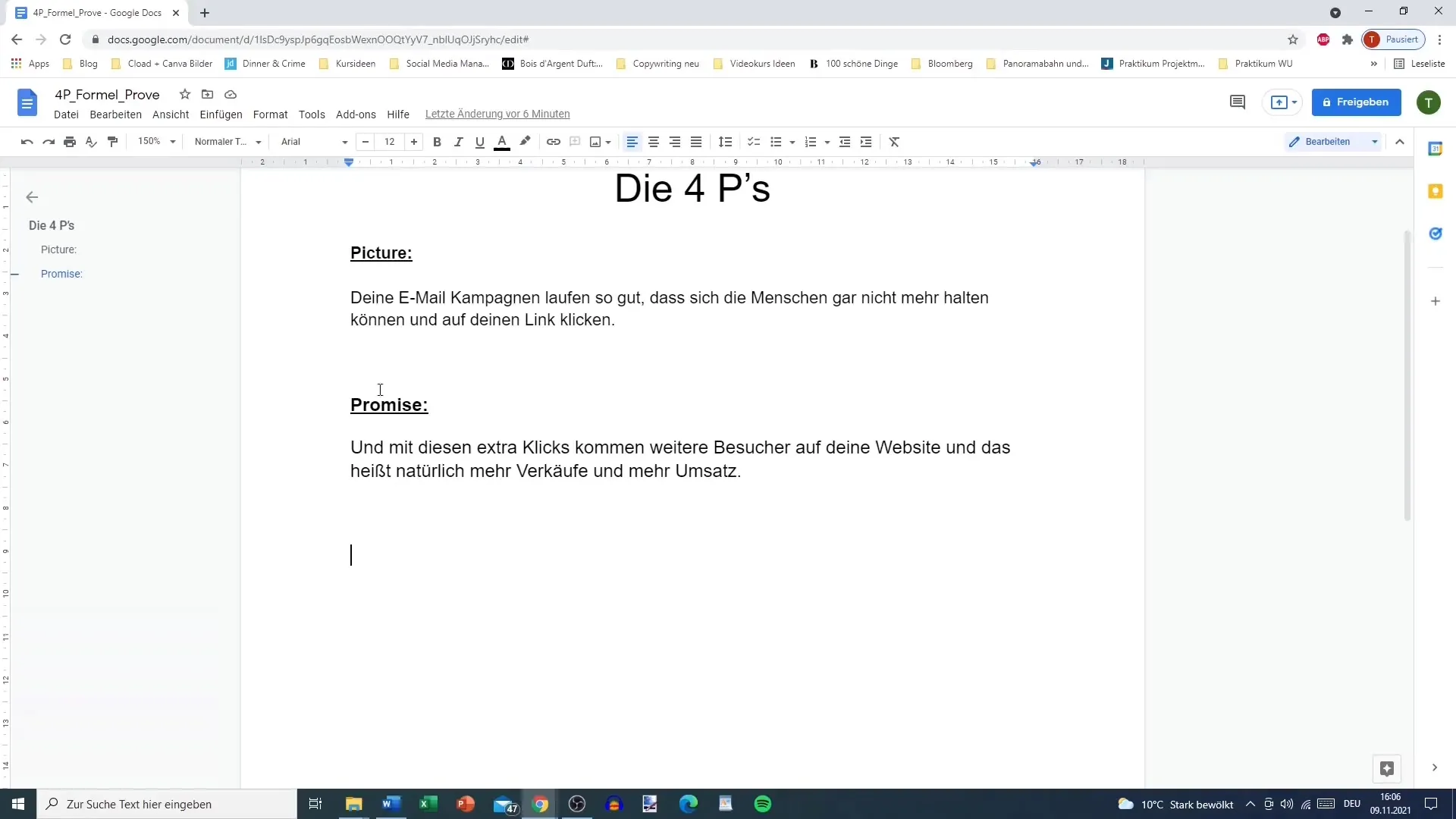Image resolution: width=1456 pixels, height=819 pixels.
Task: Hide the menus with the up chevron
Action: pos(1400,142)
